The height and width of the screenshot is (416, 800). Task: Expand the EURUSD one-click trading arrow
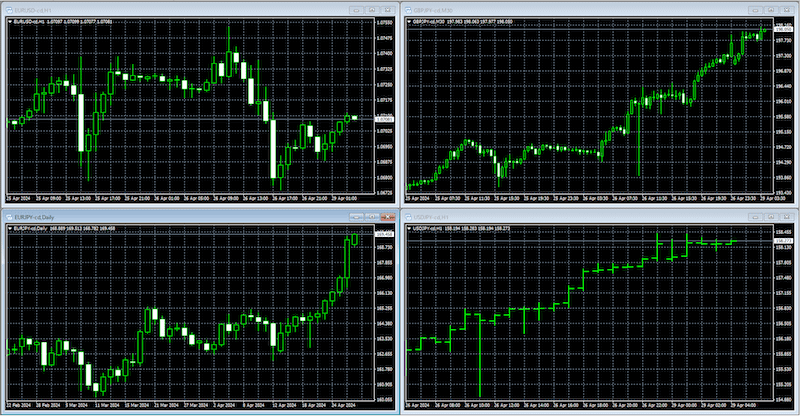[9, 21]
